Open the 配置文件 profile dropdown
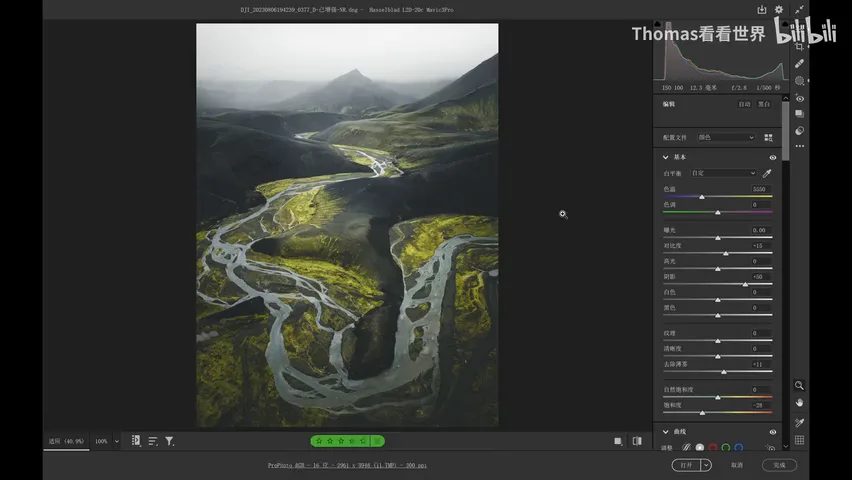 tap(726, 138)
